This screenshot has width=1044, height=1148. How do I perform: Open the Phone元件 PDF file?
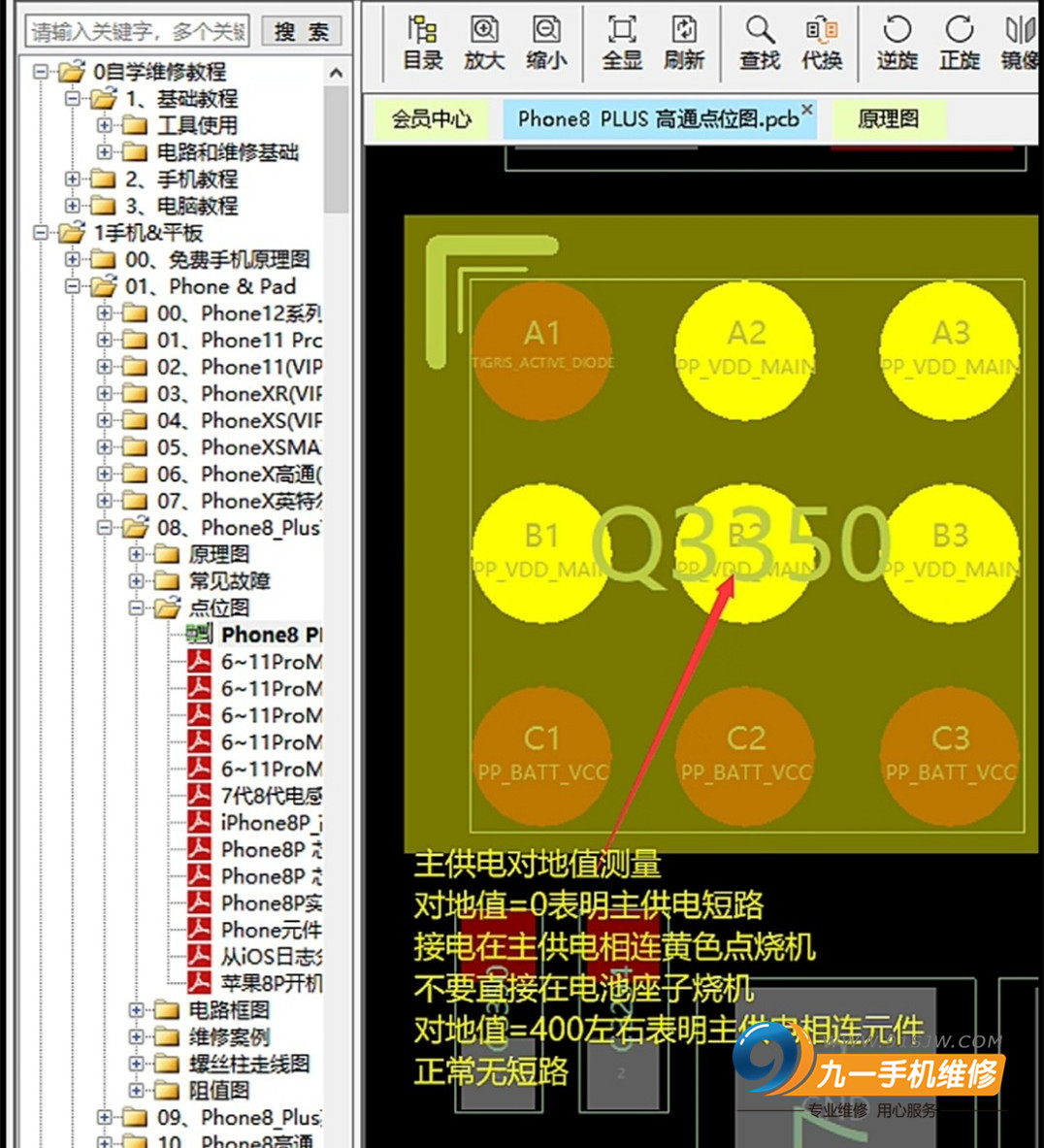click(x=255, y=930)
